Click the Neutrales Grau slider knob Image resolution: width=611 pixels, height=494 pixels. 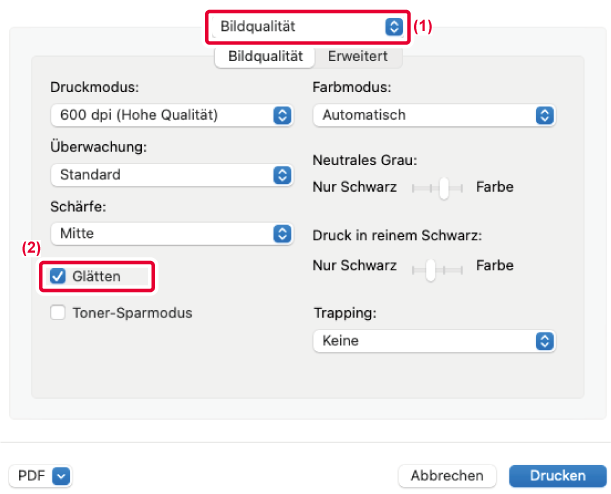[444, 188]
